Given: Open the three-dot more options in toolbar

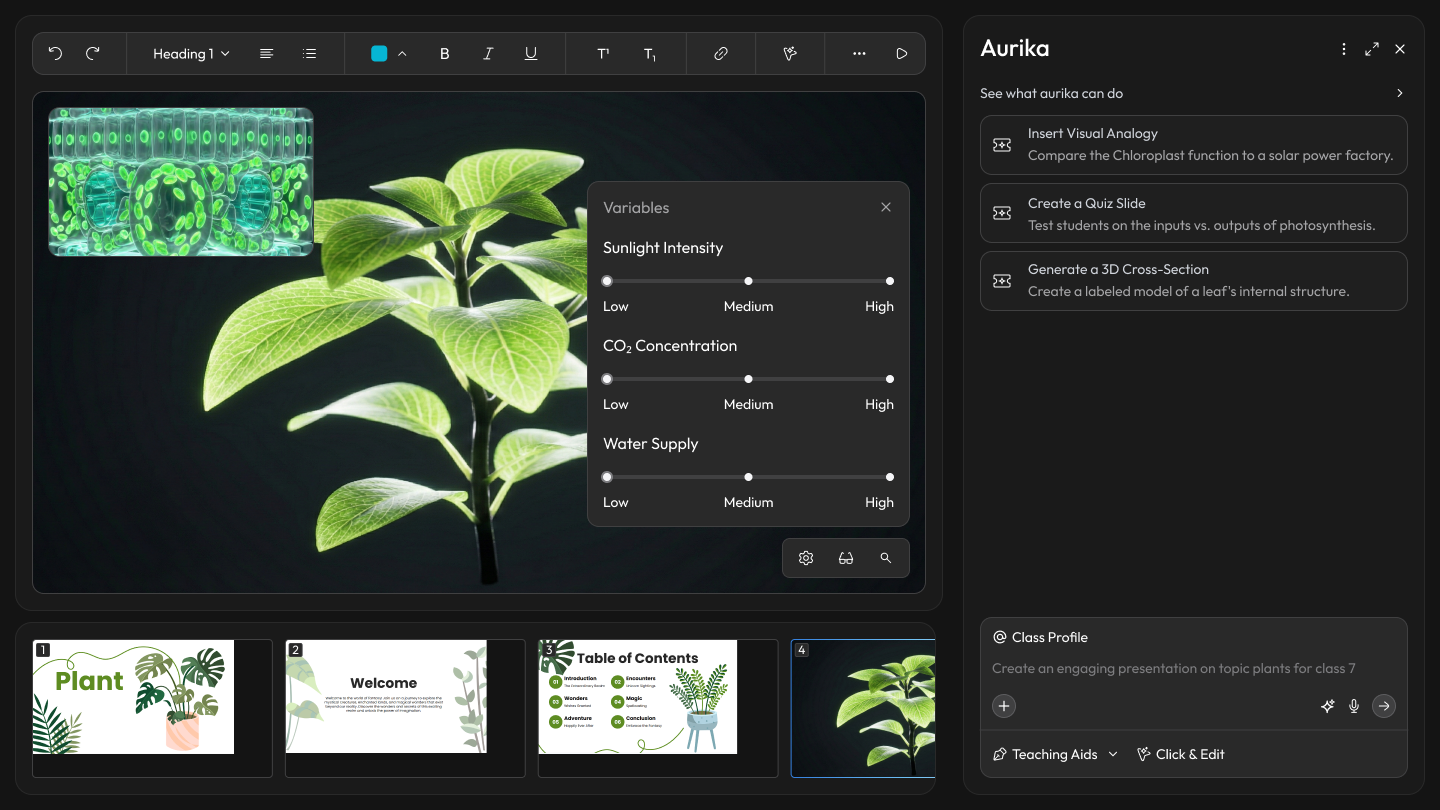Looking at the screenshot, I should [x=859, y=54].
